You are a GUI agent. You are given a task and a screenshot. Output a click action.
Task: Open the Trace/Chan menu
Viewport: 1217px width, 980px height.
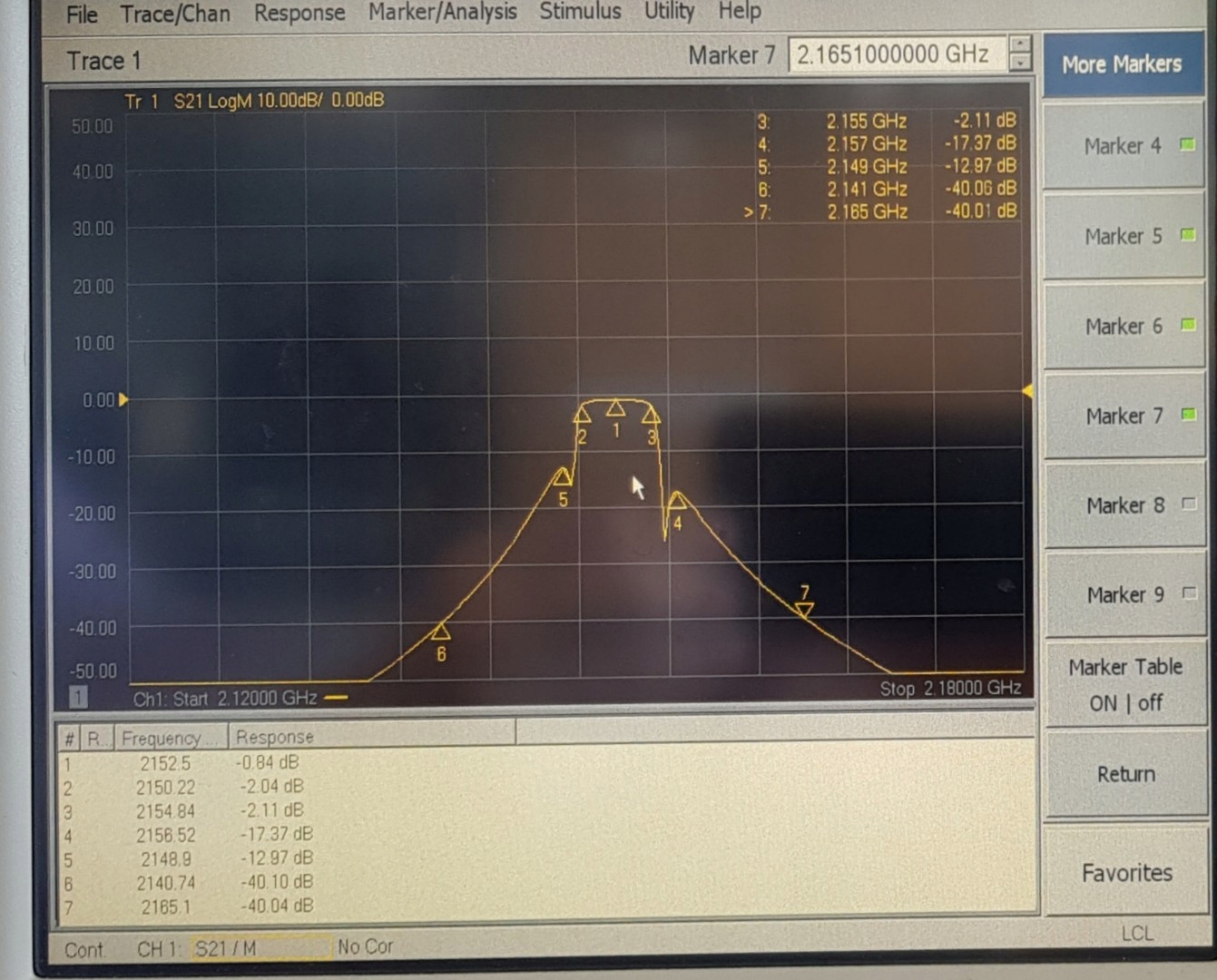[175, 14]
